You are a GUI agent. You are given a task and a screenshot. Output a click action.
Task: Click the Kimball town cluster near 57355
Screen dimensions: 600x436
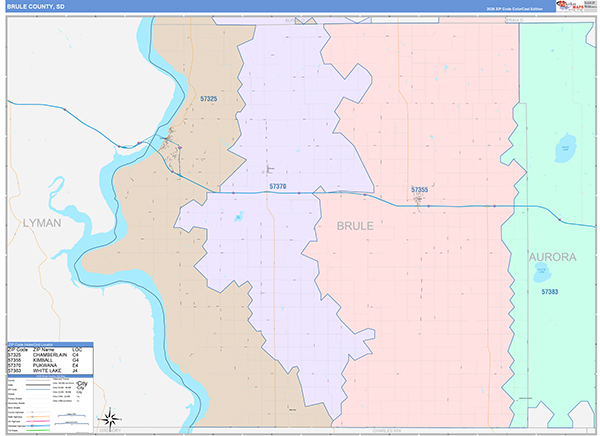coord(418,200)
